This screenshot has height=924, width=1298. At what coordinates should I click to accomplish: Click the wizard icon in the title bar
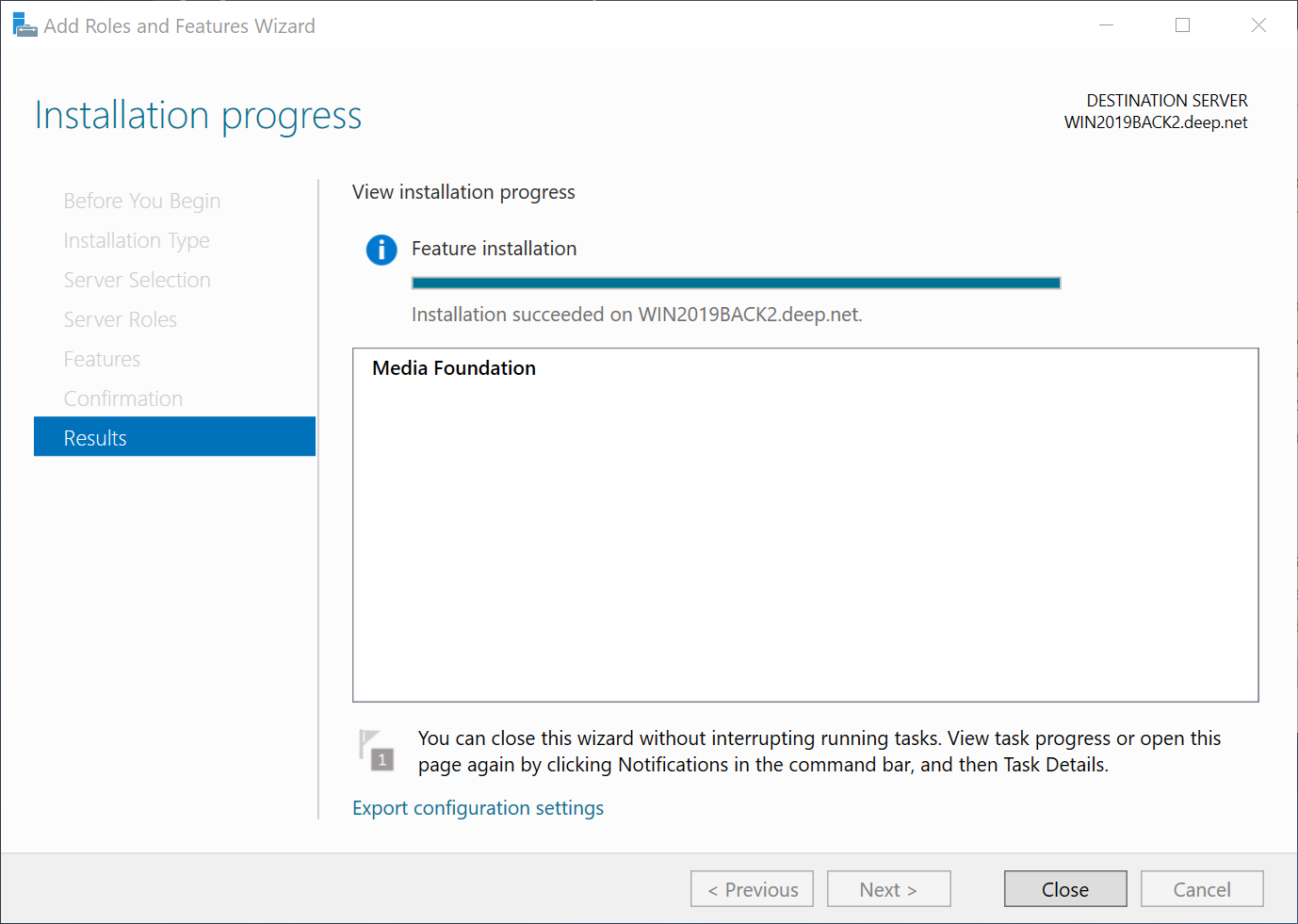(x=24, y=24)
